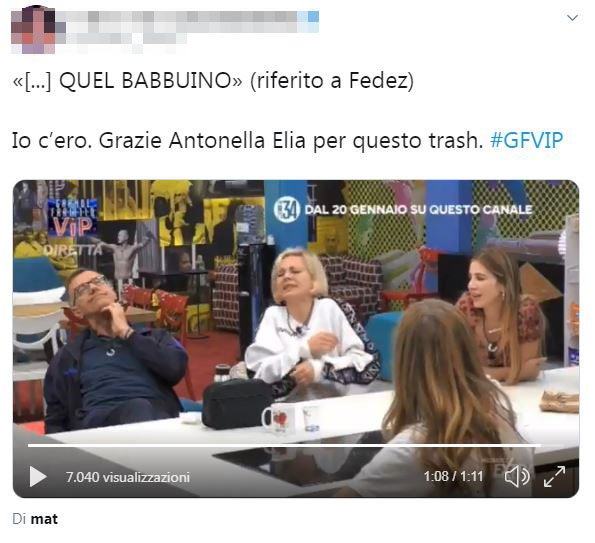
Task: Click the 1:08 / 1:11 time indicator
Action: [x=453, y=476]
